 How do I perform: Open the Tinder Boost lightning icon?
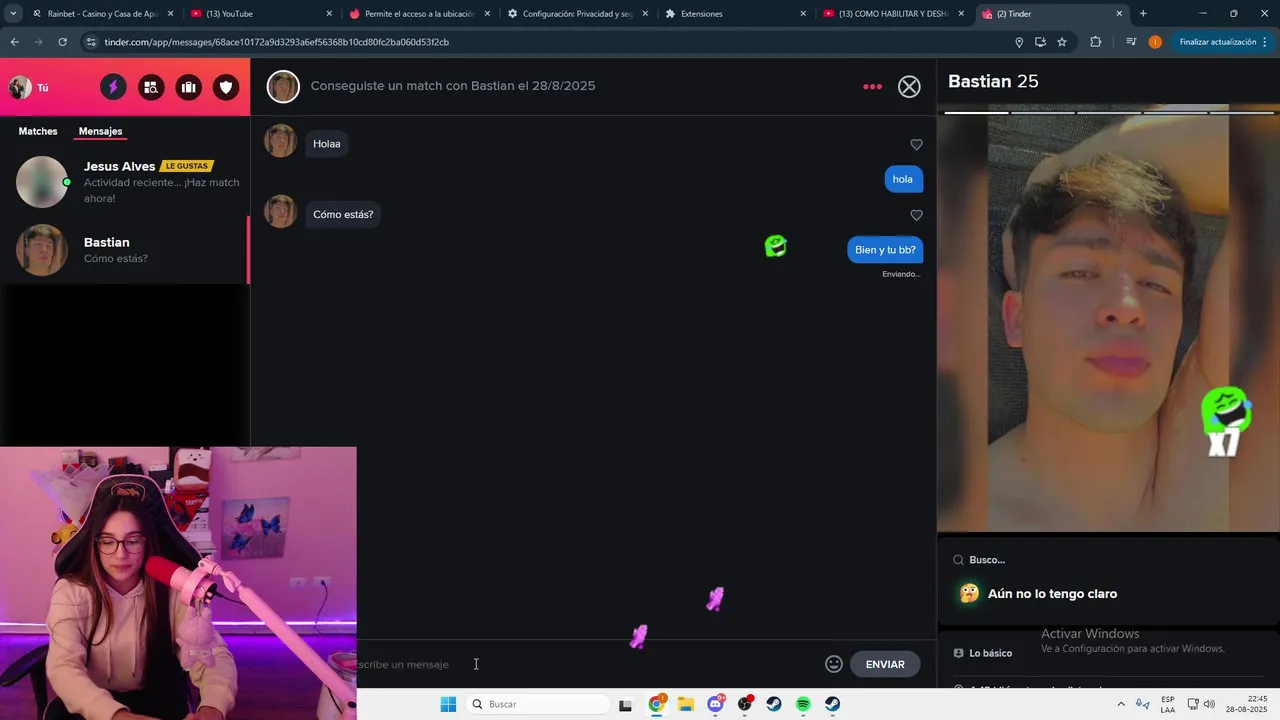pos(113,87)
